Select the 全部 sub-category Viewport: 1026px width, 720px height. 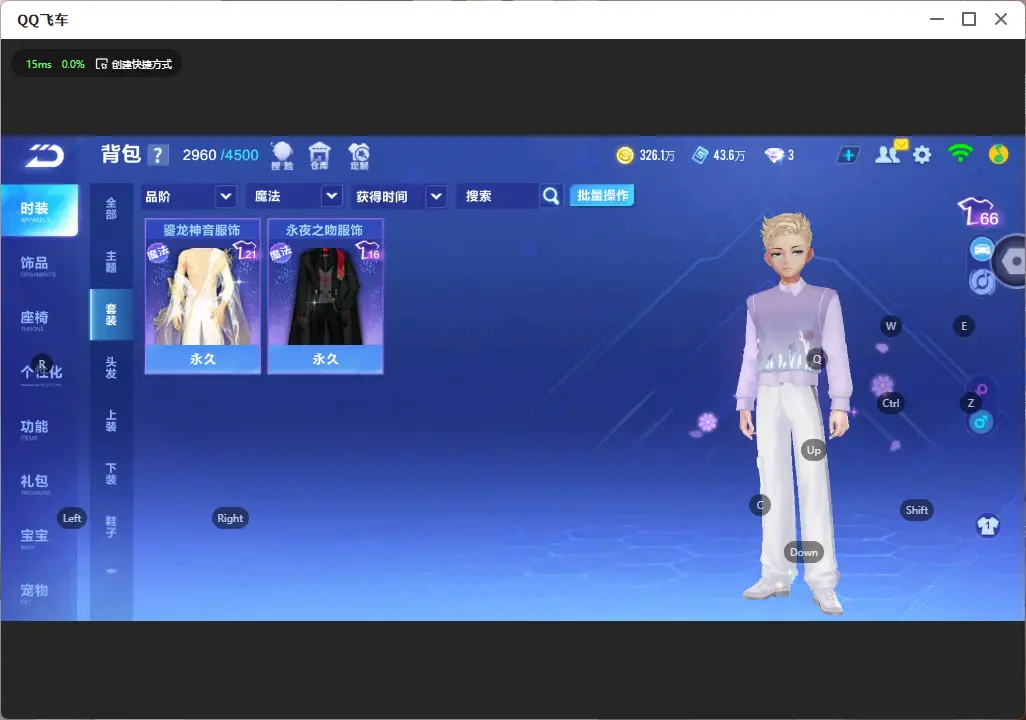111,209
